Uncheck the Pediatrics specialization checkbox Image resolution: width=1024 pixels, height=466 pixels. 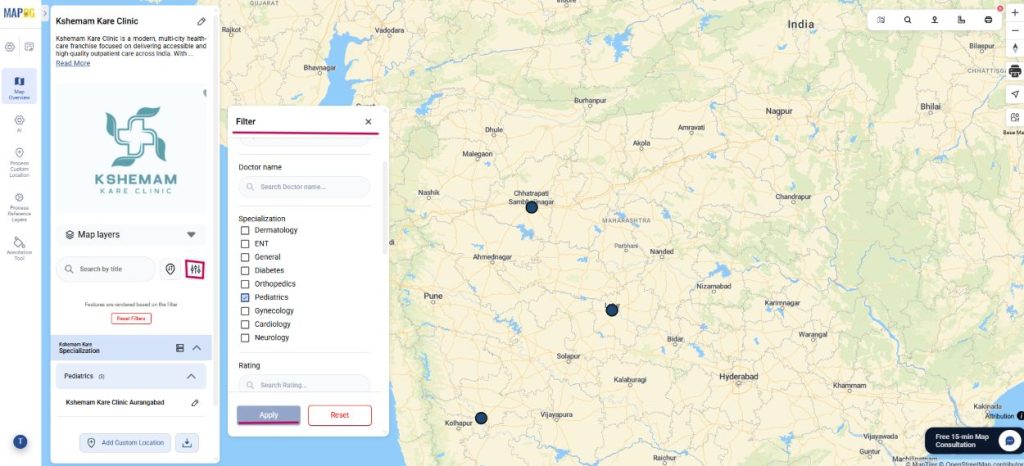tap(245, 297)
